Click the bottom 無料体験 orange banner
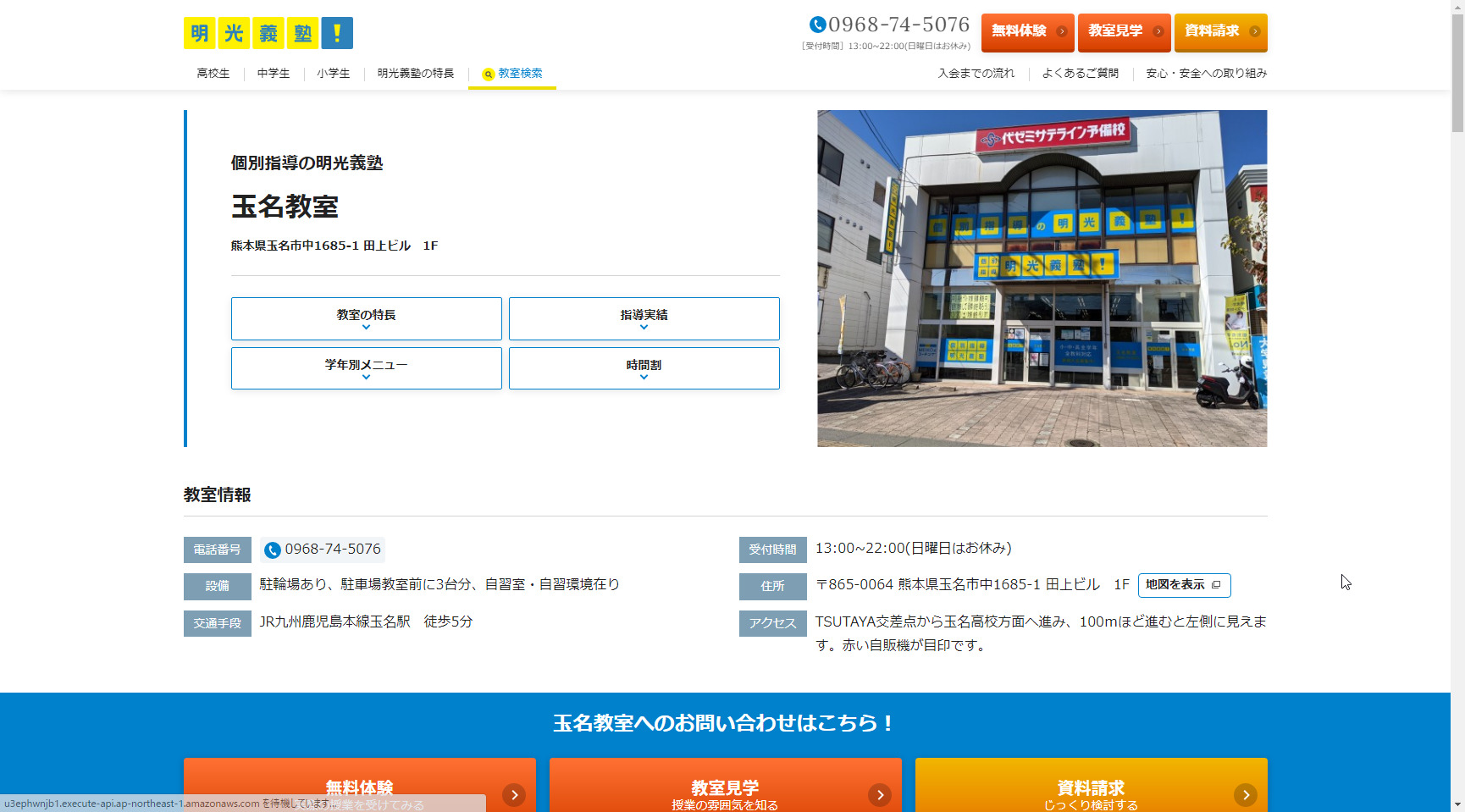 (360, 785)
